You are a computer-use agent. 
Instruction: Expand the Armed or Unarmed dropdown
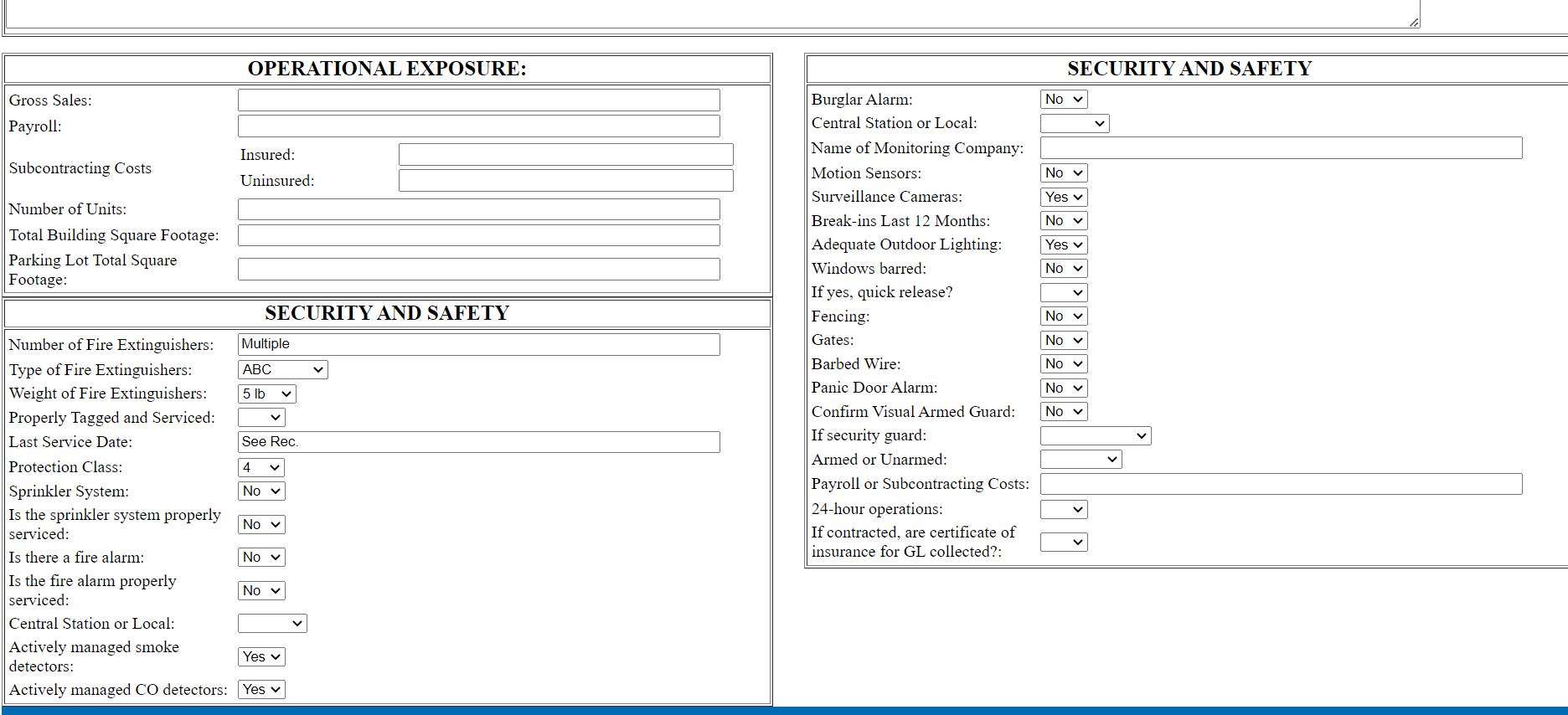tap(1081, 459)
